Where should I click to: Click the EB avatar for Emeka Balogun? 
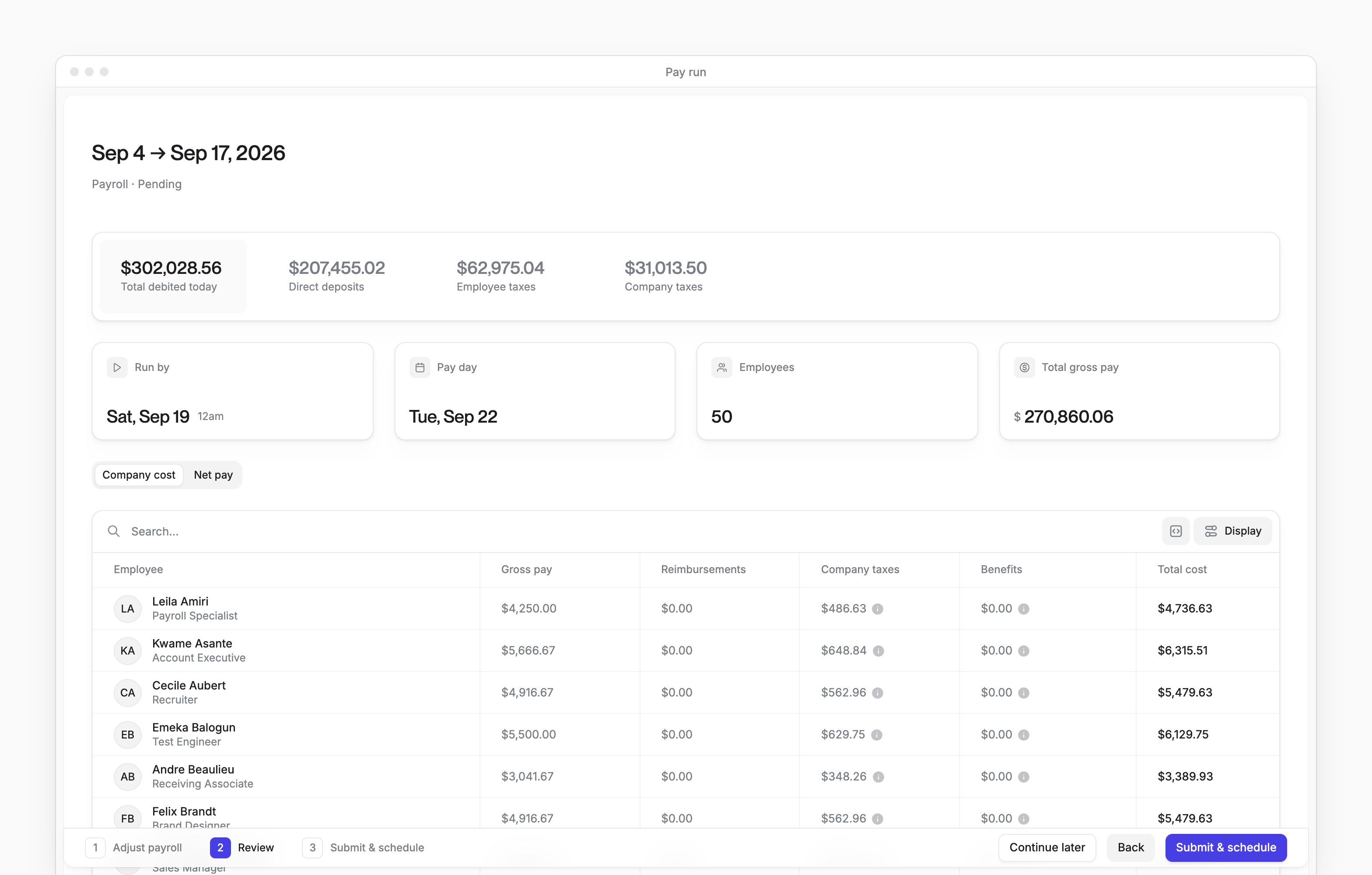click(x=128, y=734)
